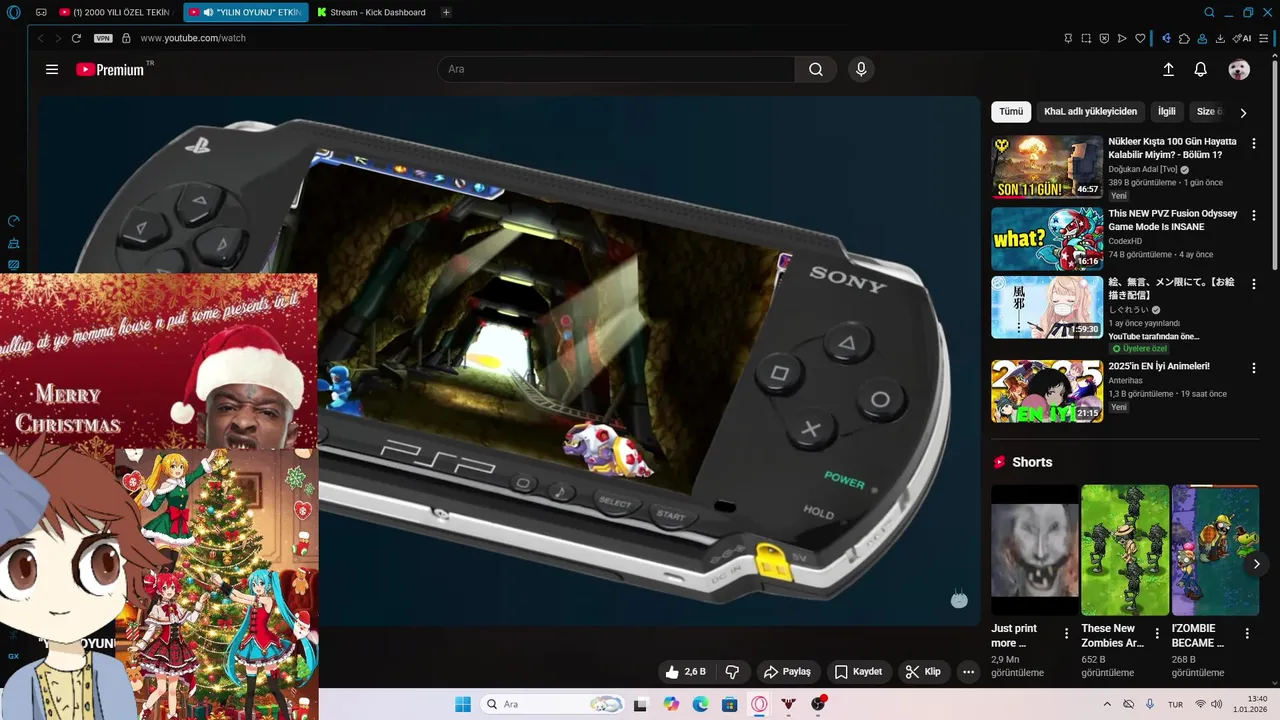The height and width of the screenshot is (720, 1280).
Task: Like the video with 2,6 B thumbs up
Action: [686, 672]
